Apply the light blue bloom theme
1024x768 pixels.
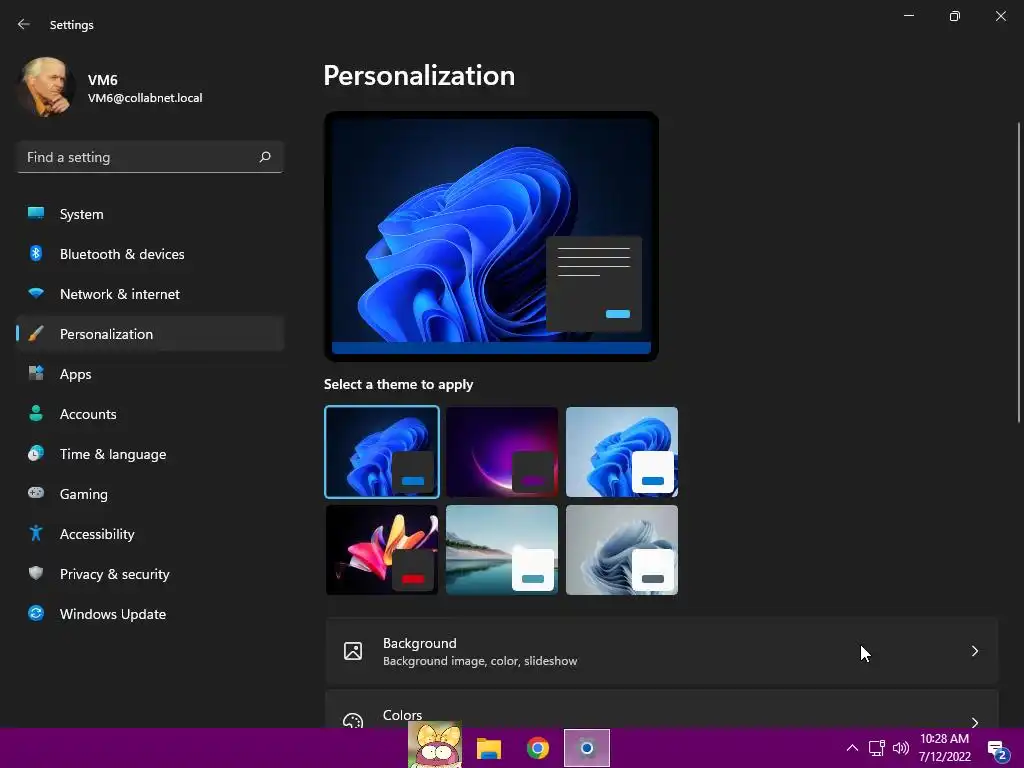point(622,452)
